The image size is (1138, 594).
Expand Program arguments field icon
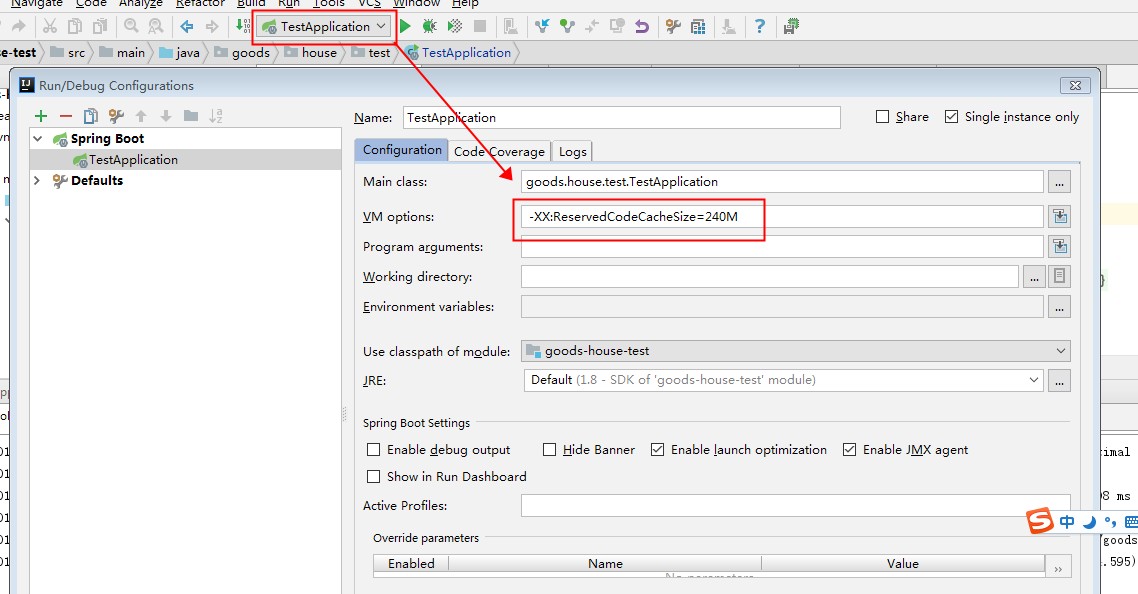pyautogui.click(x=1060, y=247)
